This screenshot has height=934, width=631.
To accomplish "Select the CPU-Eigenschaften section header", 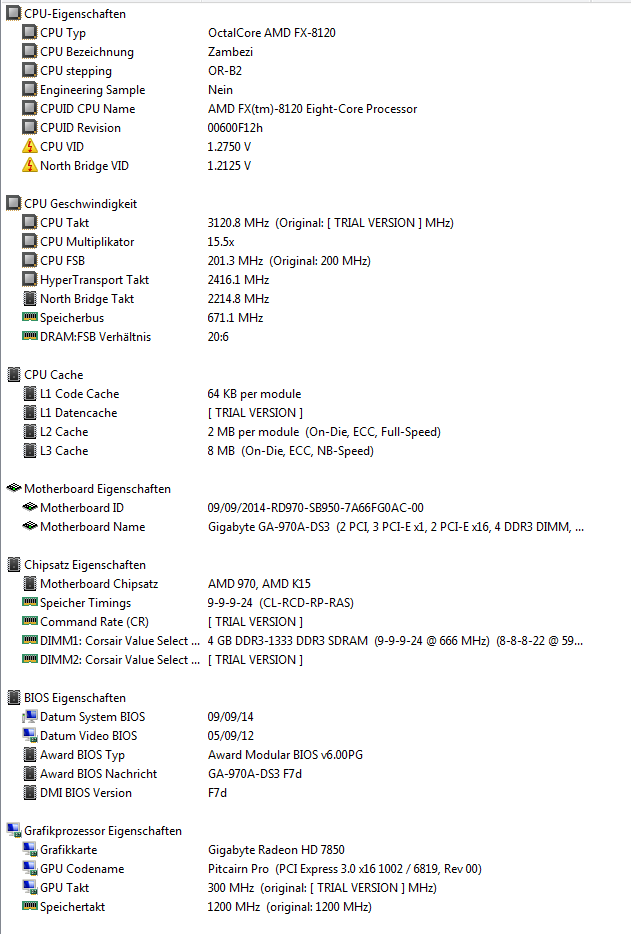I will click(x=75, y=13).
